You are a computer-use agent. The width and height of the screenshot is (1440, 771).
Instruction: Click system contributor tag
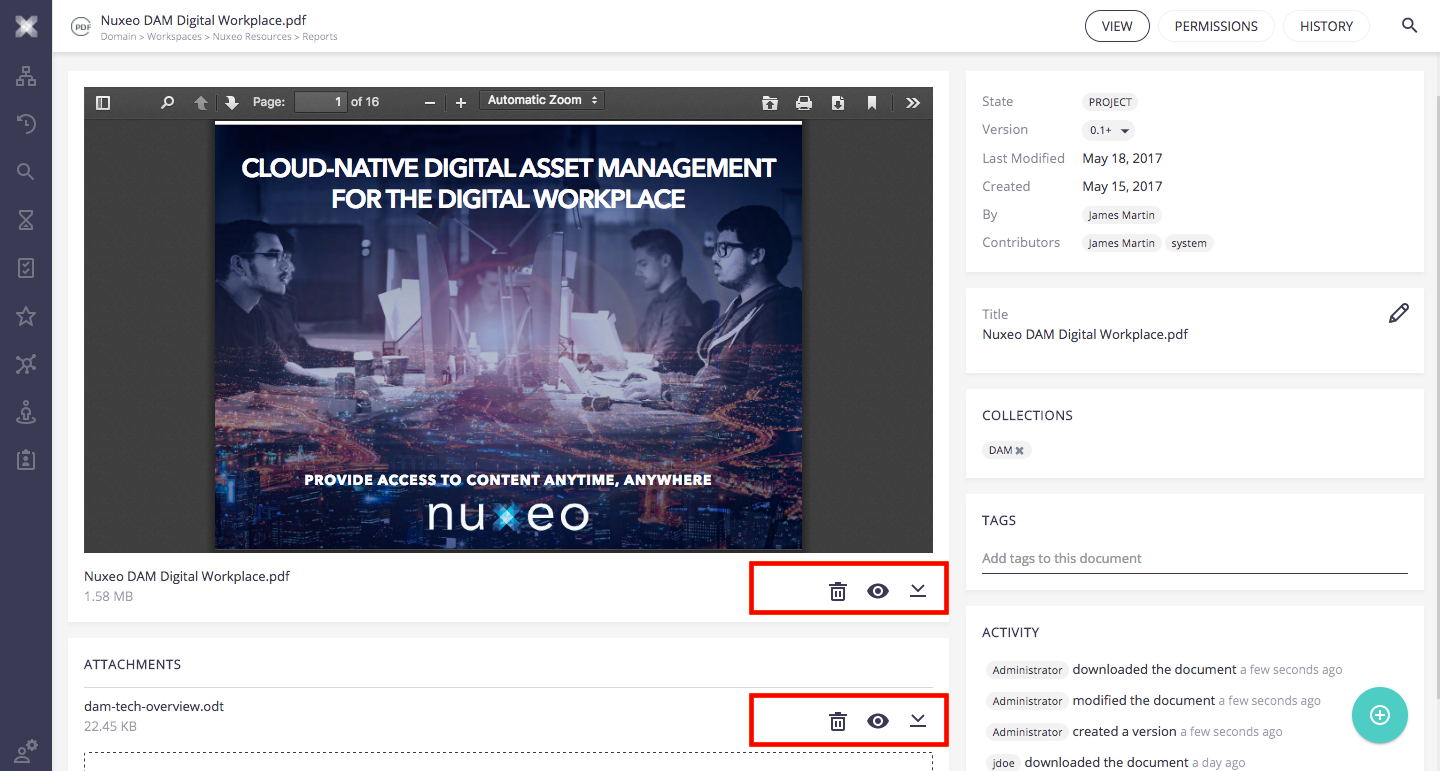1189,243
